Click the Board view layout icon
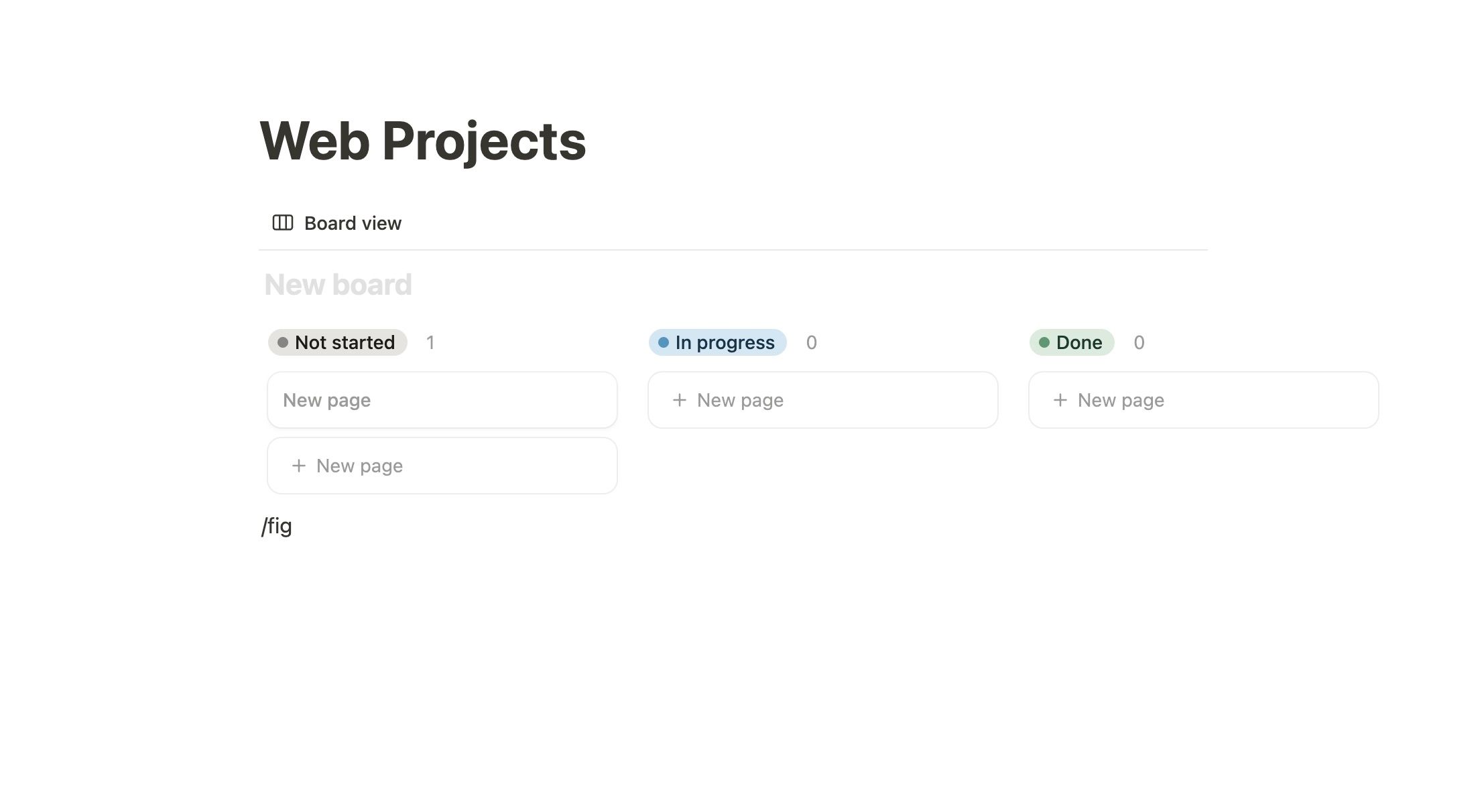1484x812 pixels. [x=282, y=222]
